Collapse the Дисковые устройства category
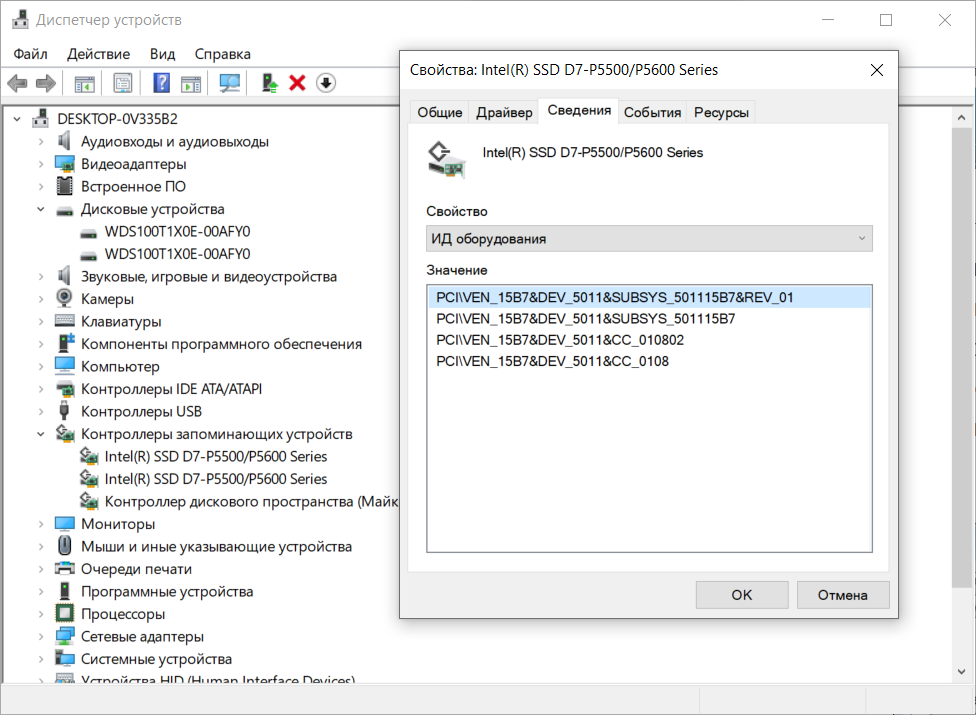Screen dimensions: 976x715 coord(41,209)
